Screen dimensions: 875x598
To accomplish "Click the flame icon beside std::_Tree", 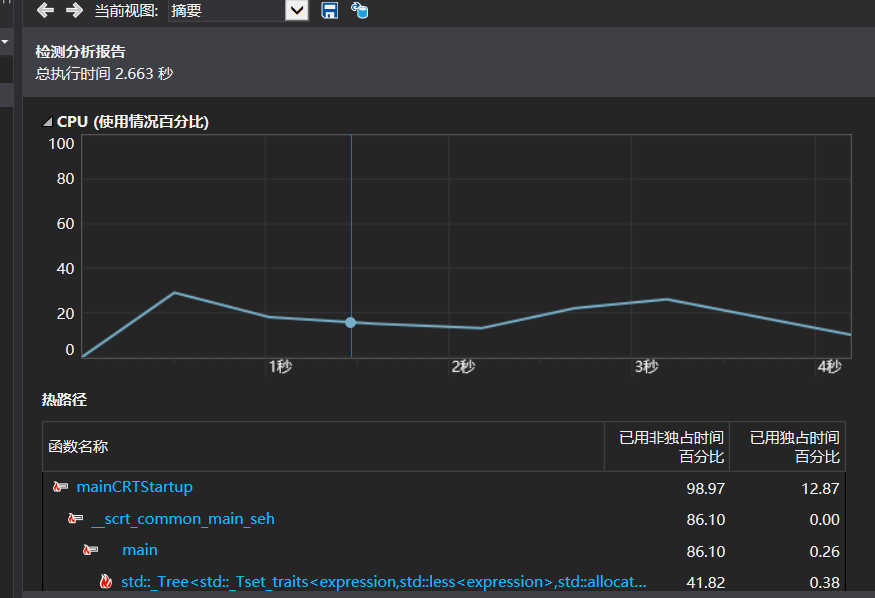I will [105, 582].
